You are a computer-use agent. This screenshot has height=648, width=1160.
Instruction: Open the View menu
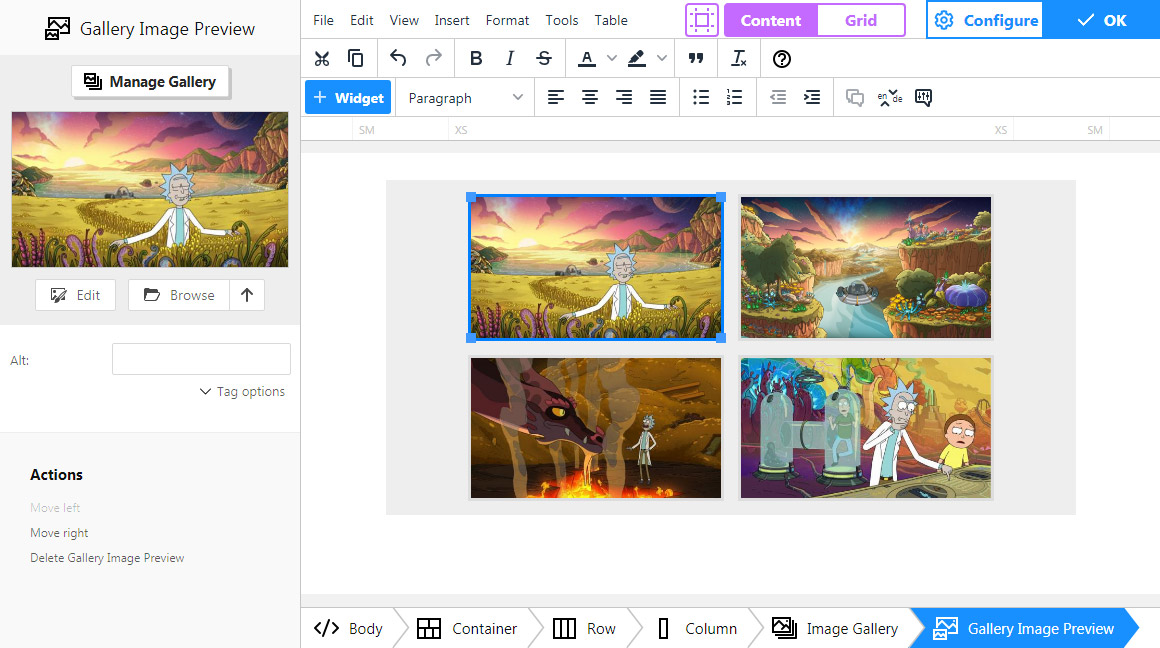tap(404, 20)
